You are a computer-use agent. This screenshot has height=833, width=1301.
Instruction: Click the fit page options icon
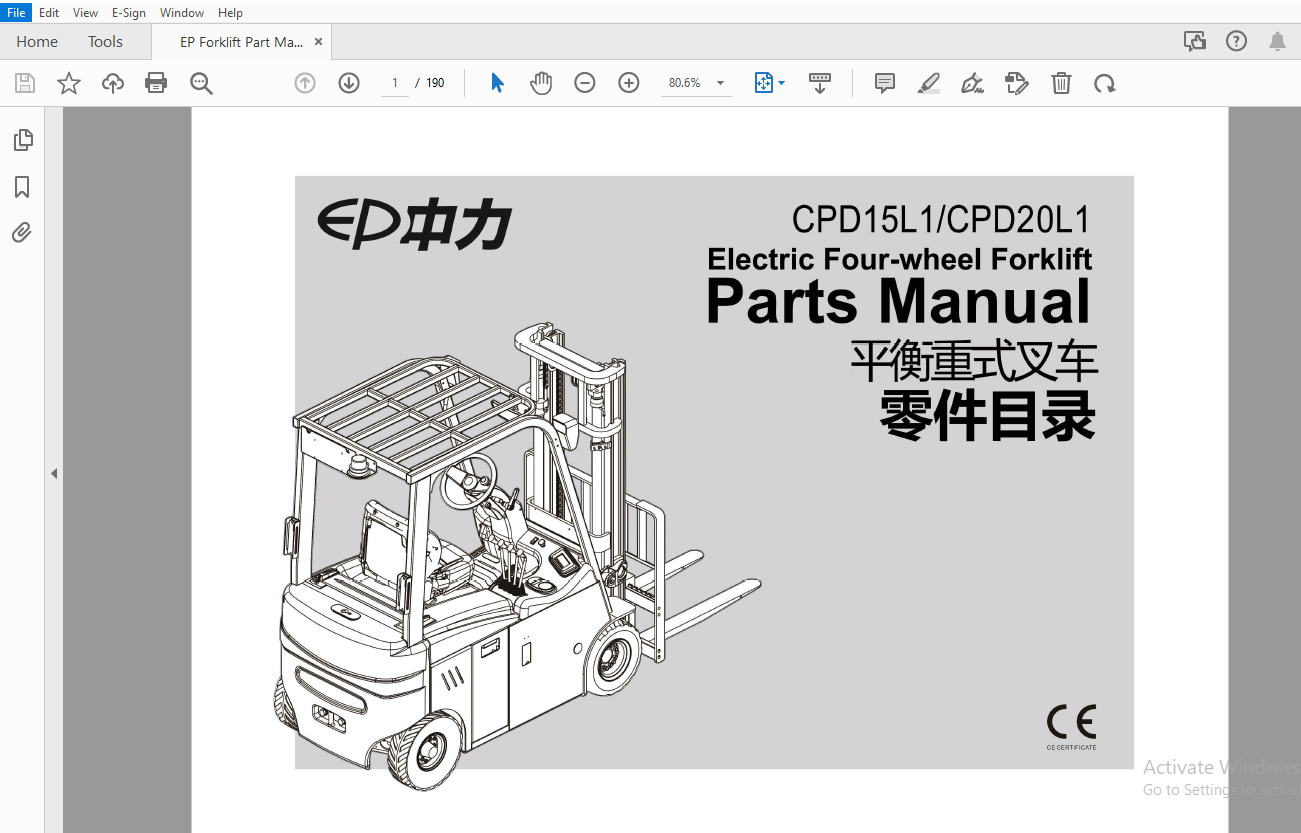(764, 83)
